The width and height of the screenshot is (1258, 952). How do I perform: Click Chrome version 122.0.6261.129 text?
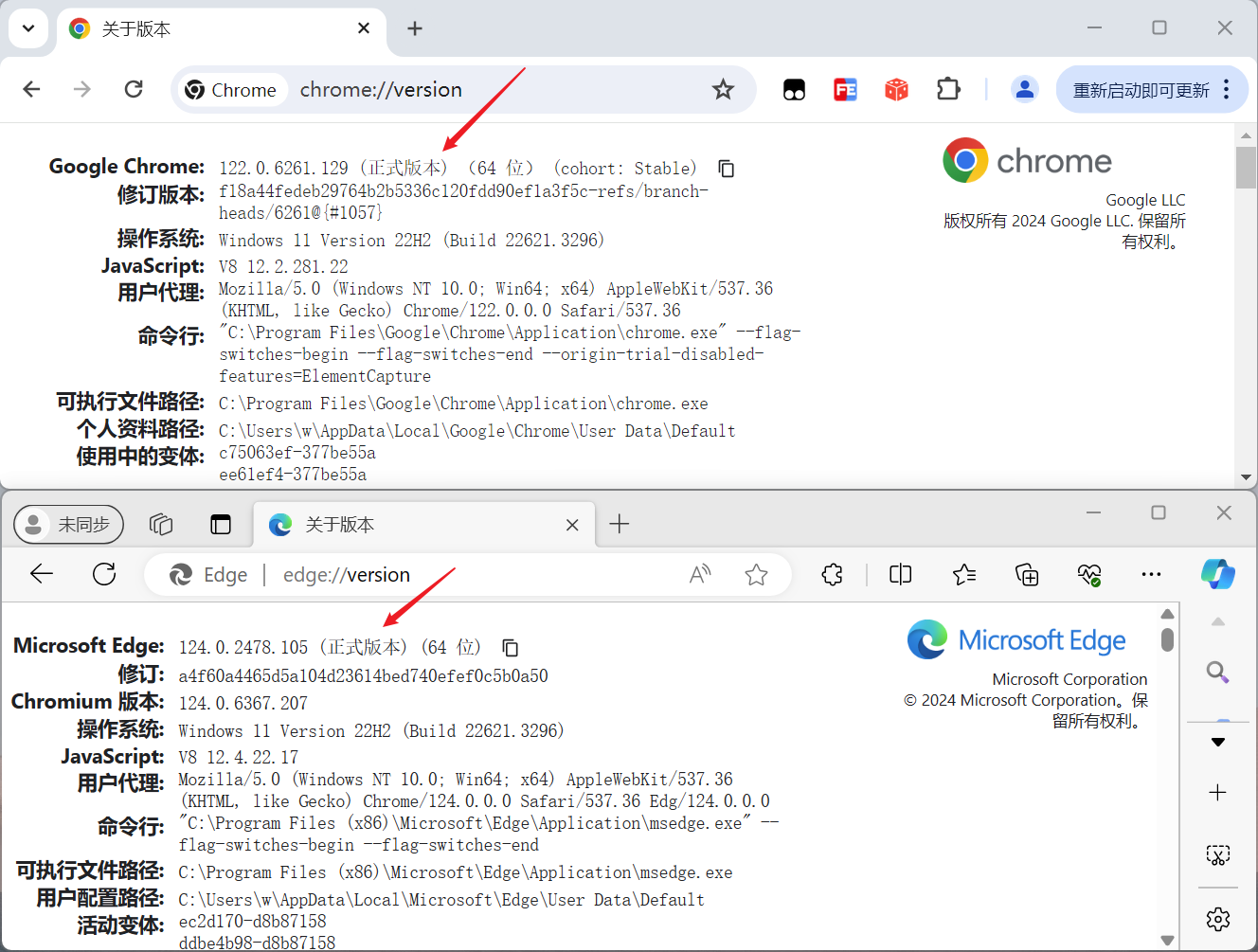pyautogui.click(x=283, y=168)
